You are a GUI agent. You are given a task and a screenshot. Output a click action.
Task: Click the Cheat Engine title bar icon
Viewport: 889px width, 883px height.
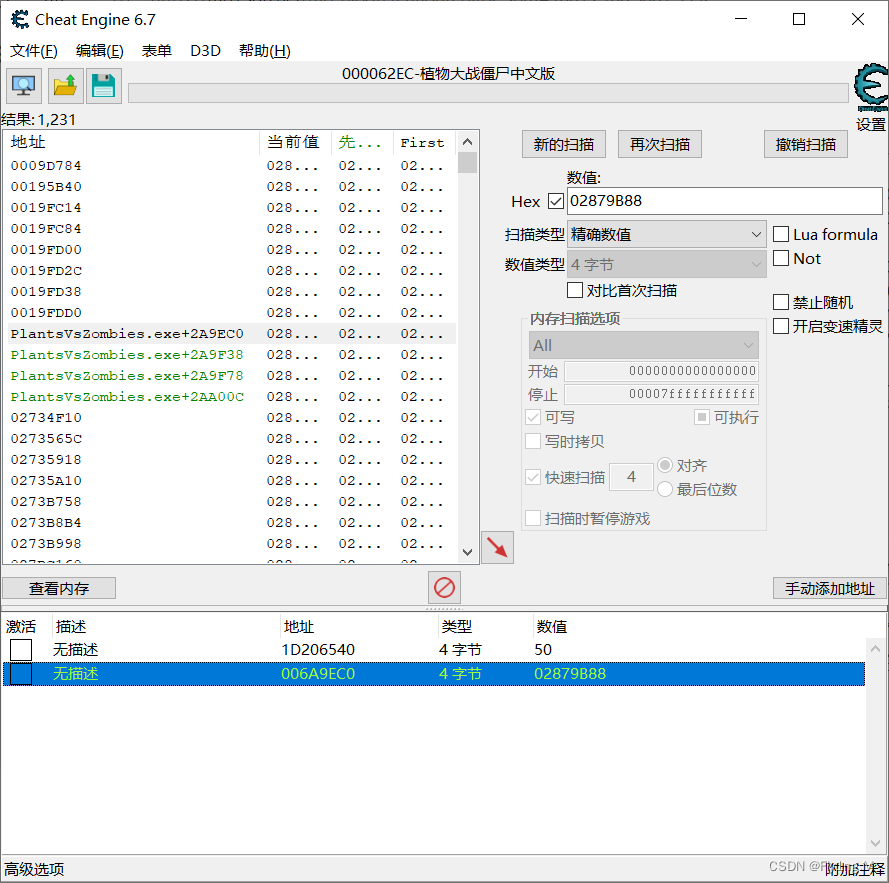[x=19, y=19]
